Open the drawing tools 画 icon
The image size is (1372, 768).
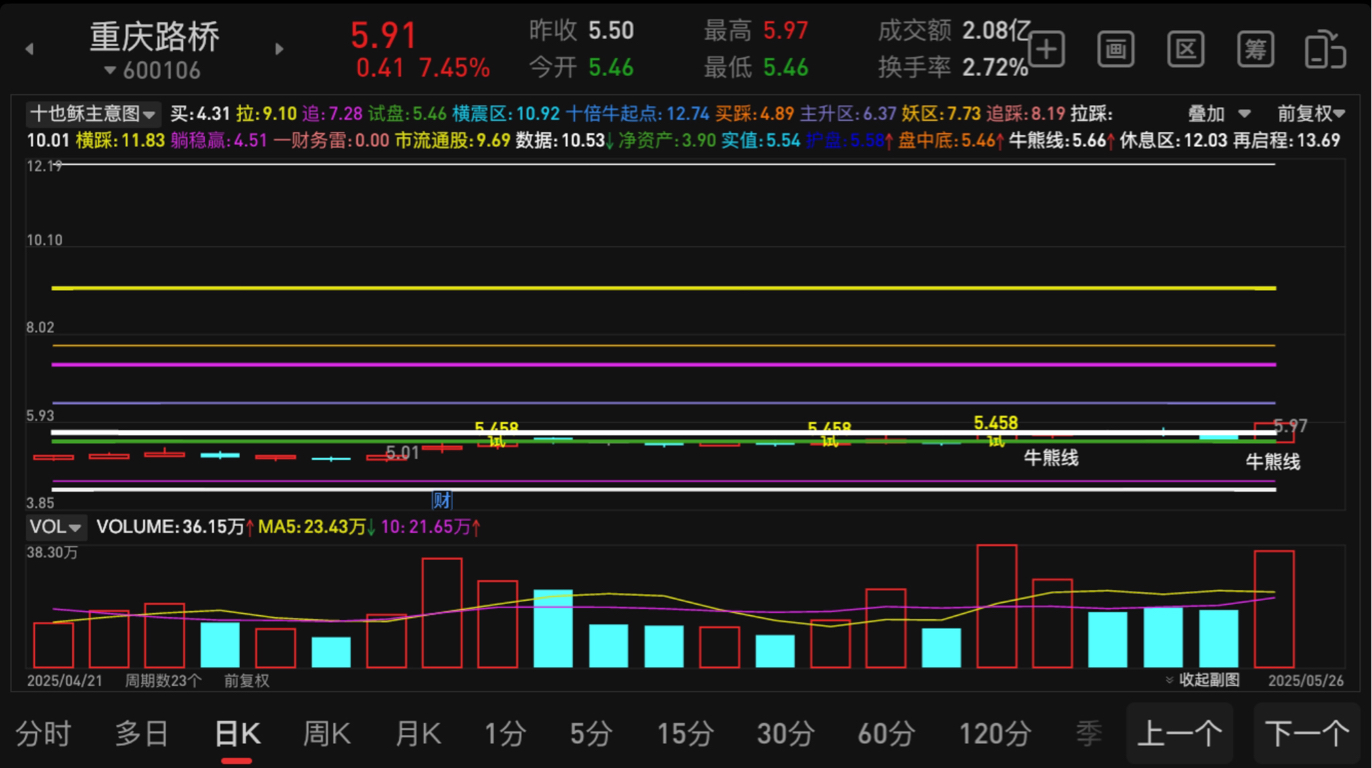[x=1116, y=49]
